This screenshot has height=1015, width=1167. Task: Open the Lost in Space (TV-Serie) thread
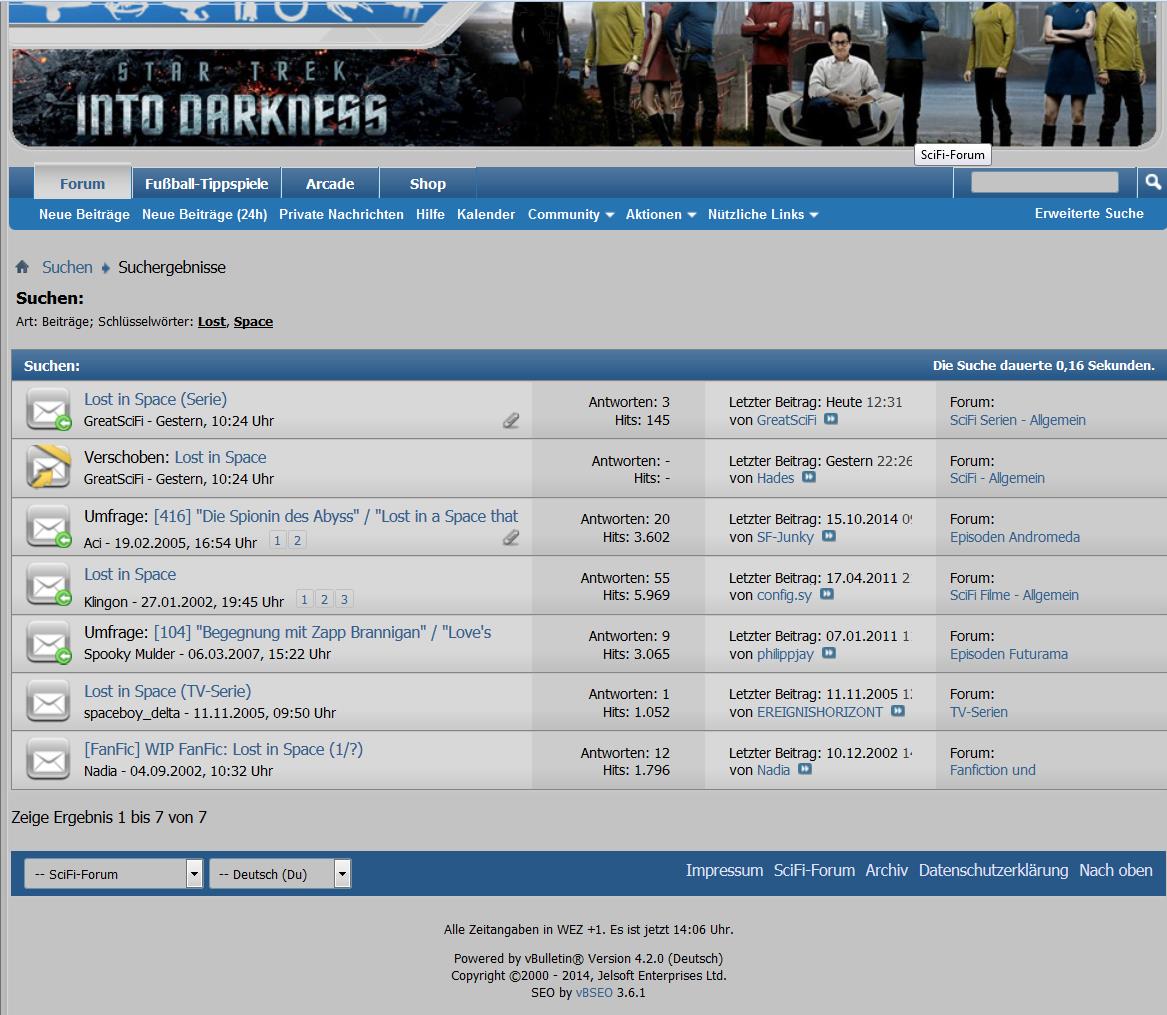coord(167,691)
